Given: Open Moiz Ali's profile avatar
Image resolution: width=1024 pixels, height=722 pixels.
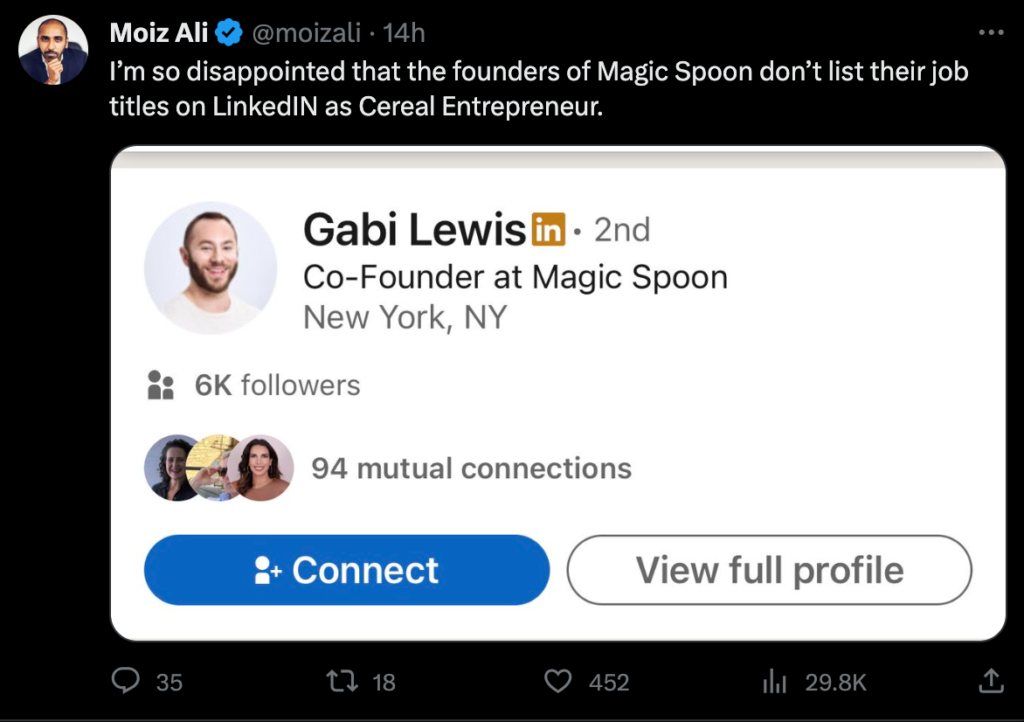Looking at the screenshot, I should (x=54, y=50).
